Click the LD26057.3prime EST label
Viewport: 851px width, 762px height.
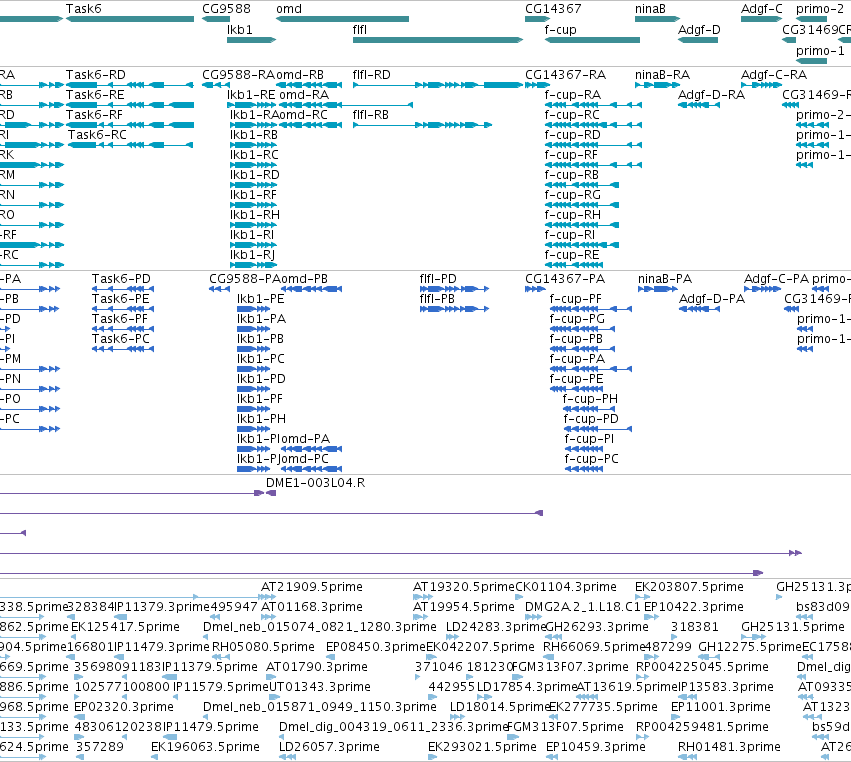tap(329, 747)
